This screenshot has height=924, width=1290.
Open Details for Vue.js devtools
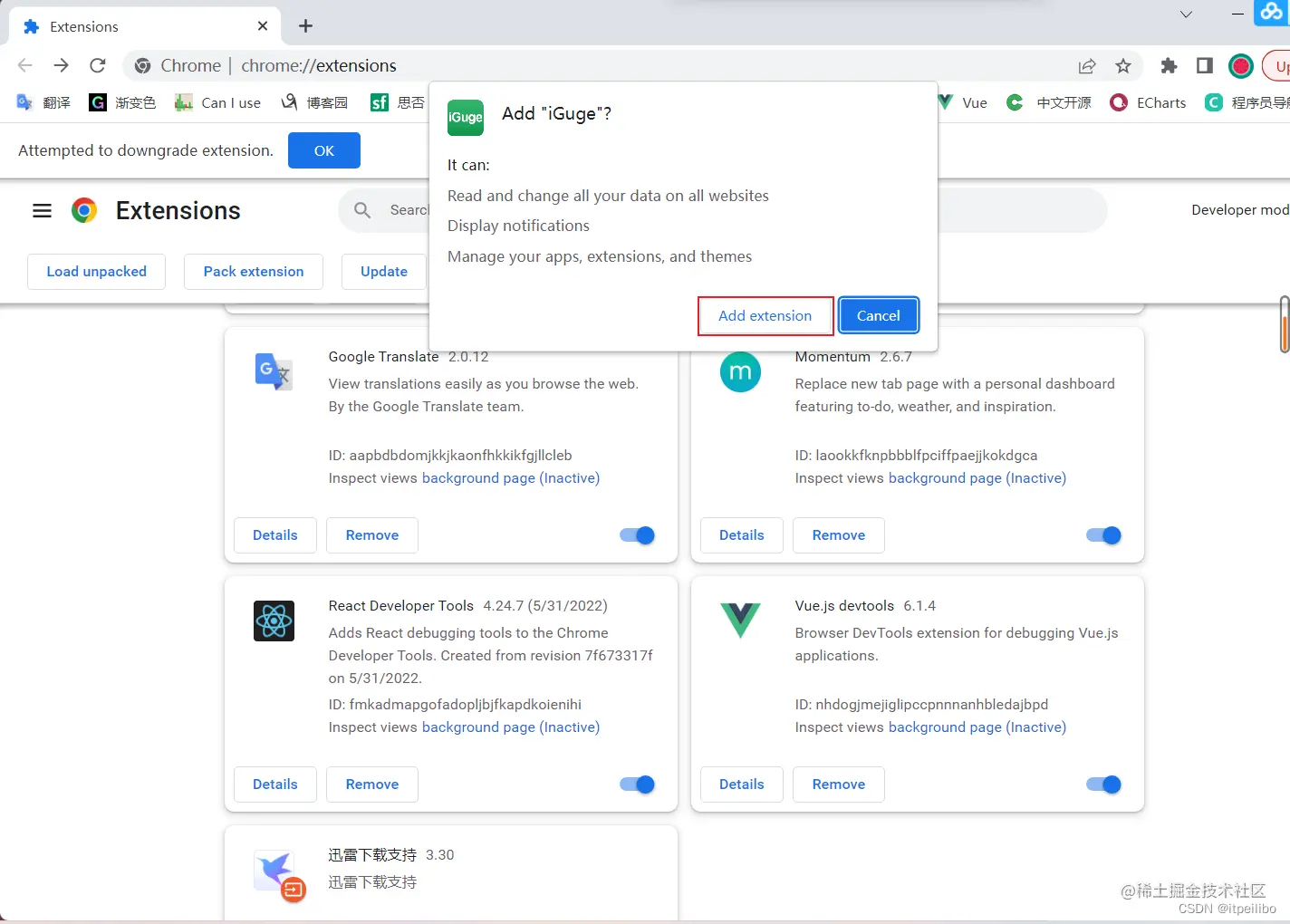pyautogui.click(x=742, y=784)
